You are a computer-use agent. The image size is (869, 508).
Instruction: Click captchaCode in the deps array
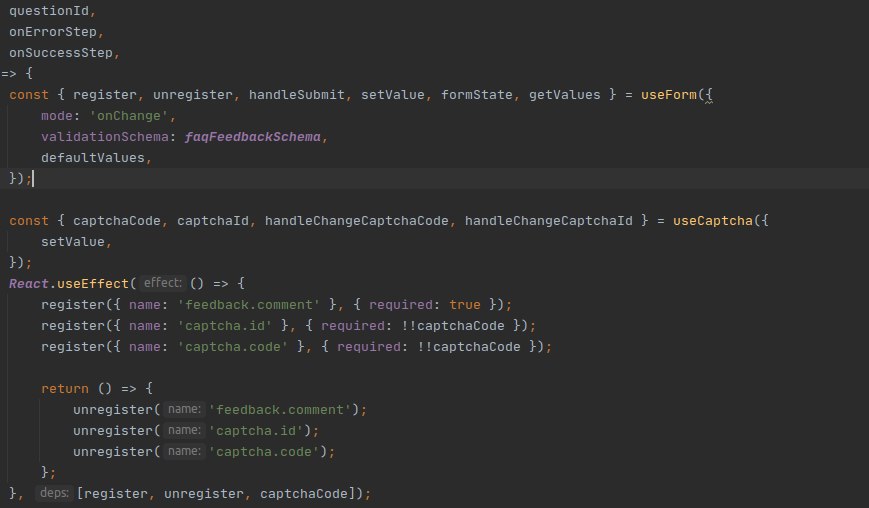304,494
